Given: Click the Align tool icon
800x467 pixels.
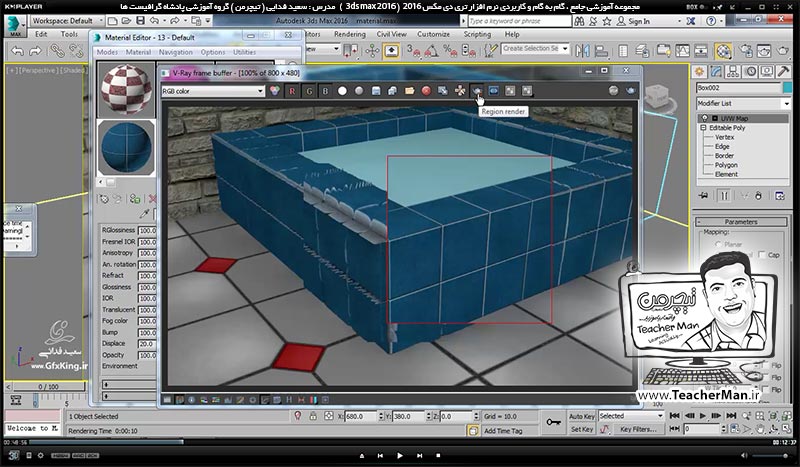Looking at the screenshot, I should point(602,50).
